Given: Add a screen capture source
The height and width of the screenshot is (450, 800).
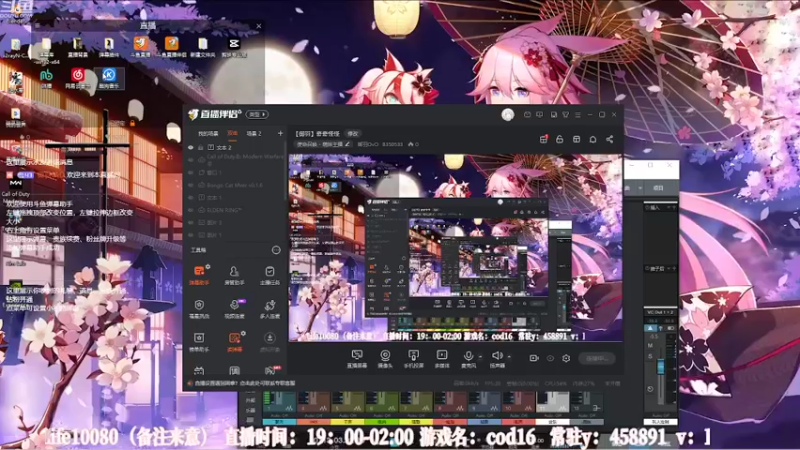Looking at the screenshot, I should 357,359.
